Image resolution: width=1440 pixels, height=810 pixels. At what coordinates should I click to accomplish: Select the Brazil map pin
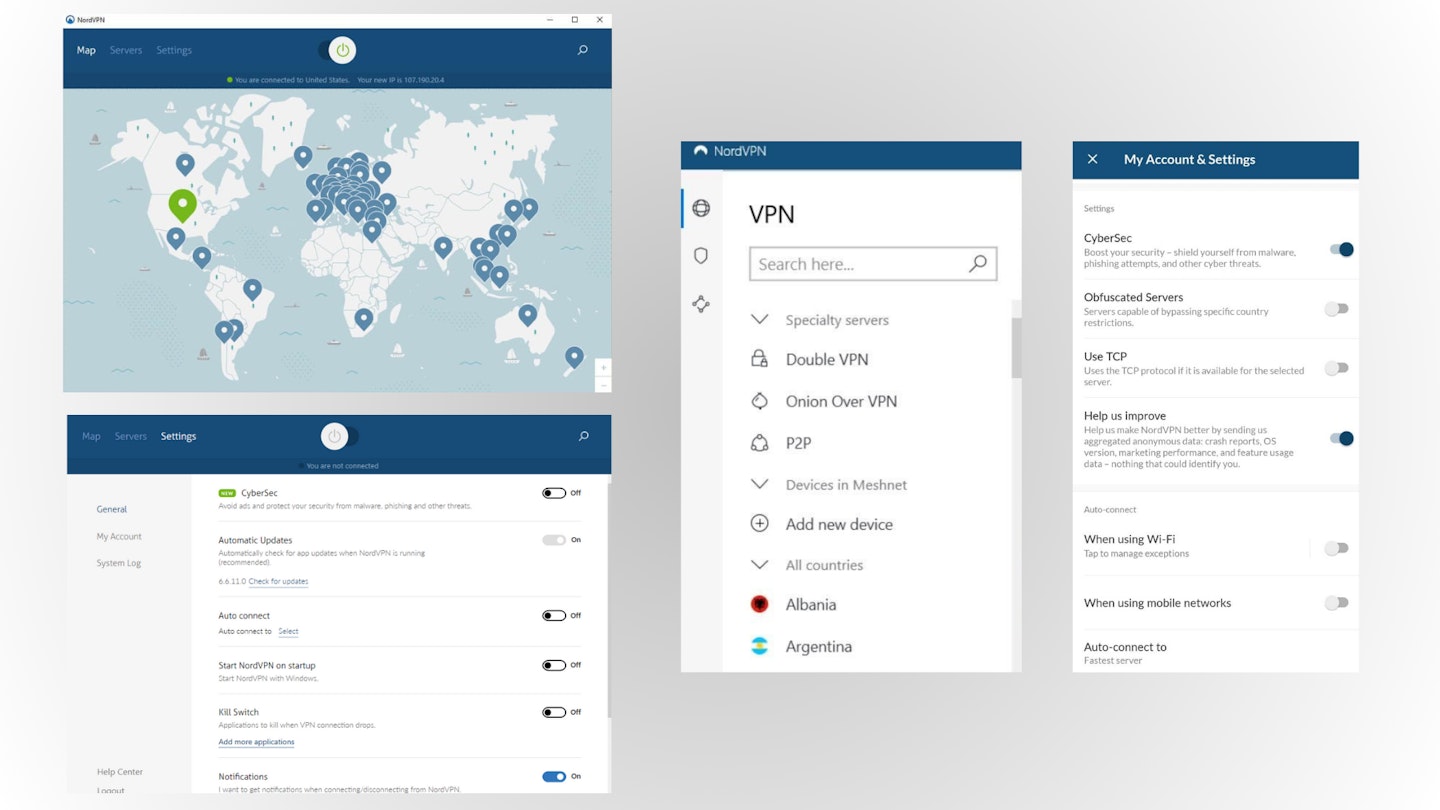(x=252, y=289)
